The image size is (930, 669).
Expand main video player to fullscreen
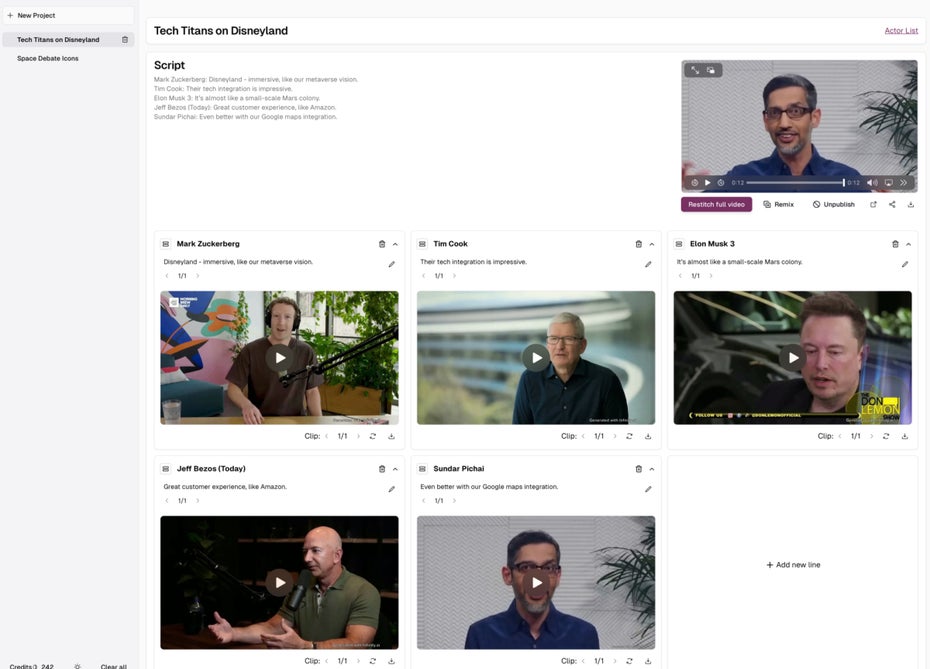click(x=695, y=70)
